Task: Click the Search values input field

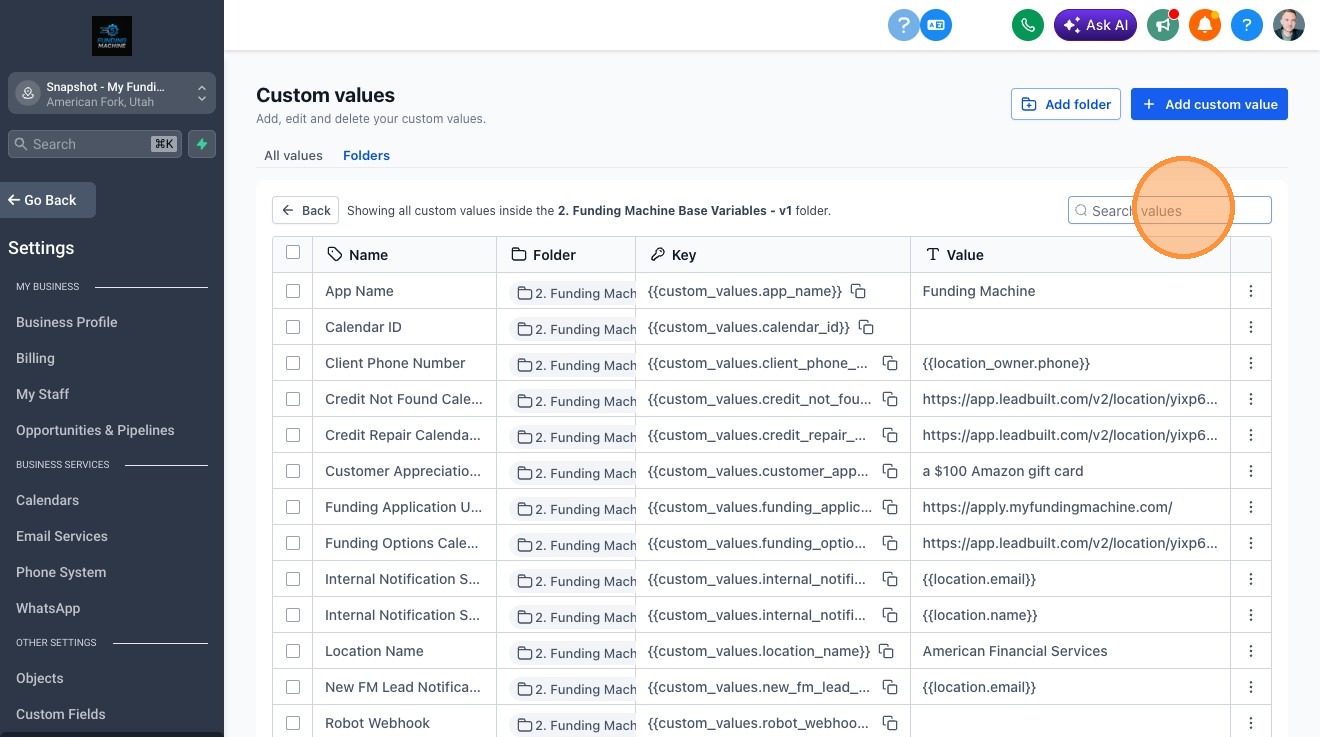Action: (x=1170, y=210)
